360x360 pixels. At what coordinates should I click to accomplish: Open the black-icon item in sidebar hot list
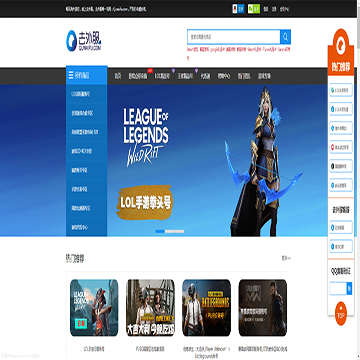(341, 166)
